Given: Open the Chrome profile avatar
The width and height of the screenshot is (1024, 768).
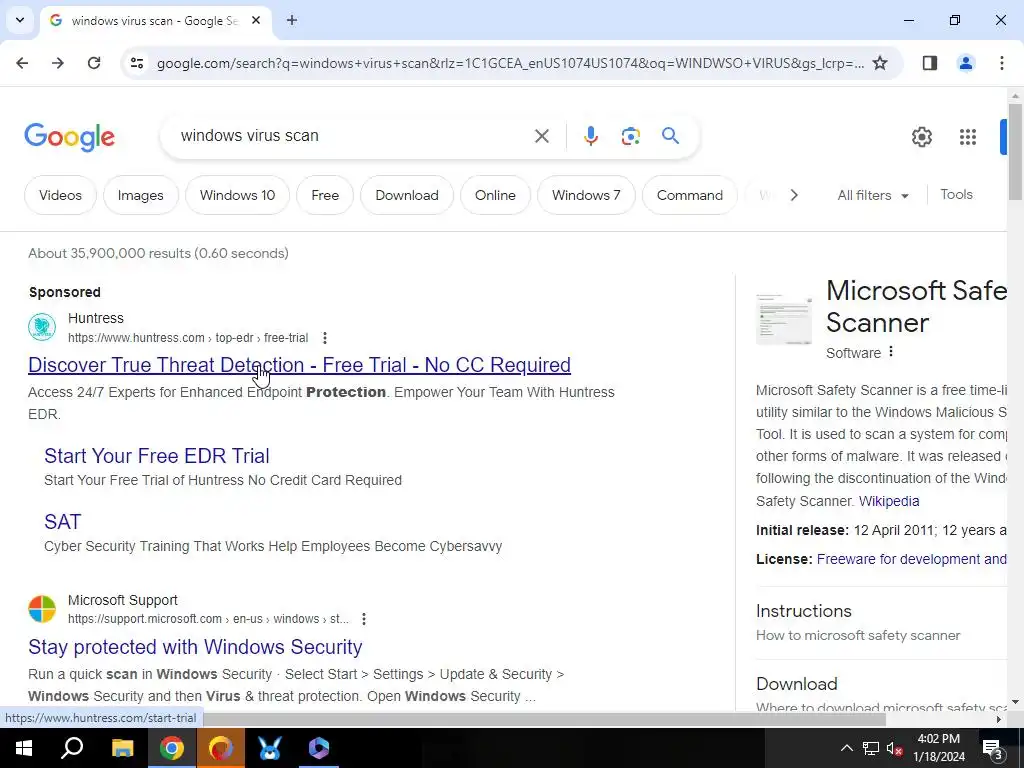Looking at the screenshot, I should click(x=966, y=63).
